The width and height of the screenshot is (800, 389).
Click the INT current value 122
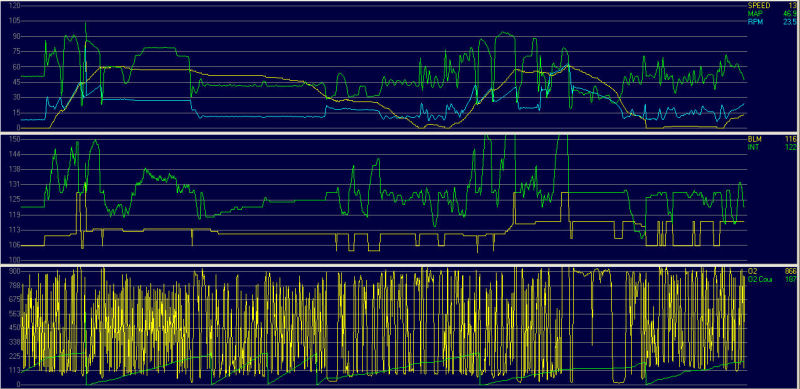[x=792, y=147]
